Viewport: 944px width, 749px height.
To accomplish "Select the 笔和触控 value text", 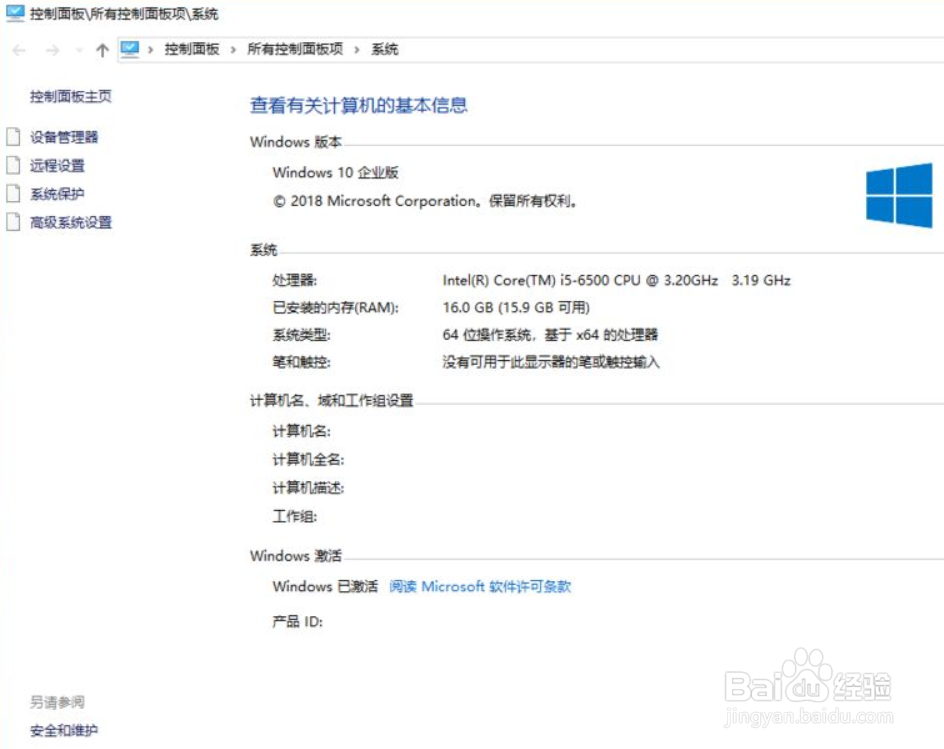I will pos(551,362).
